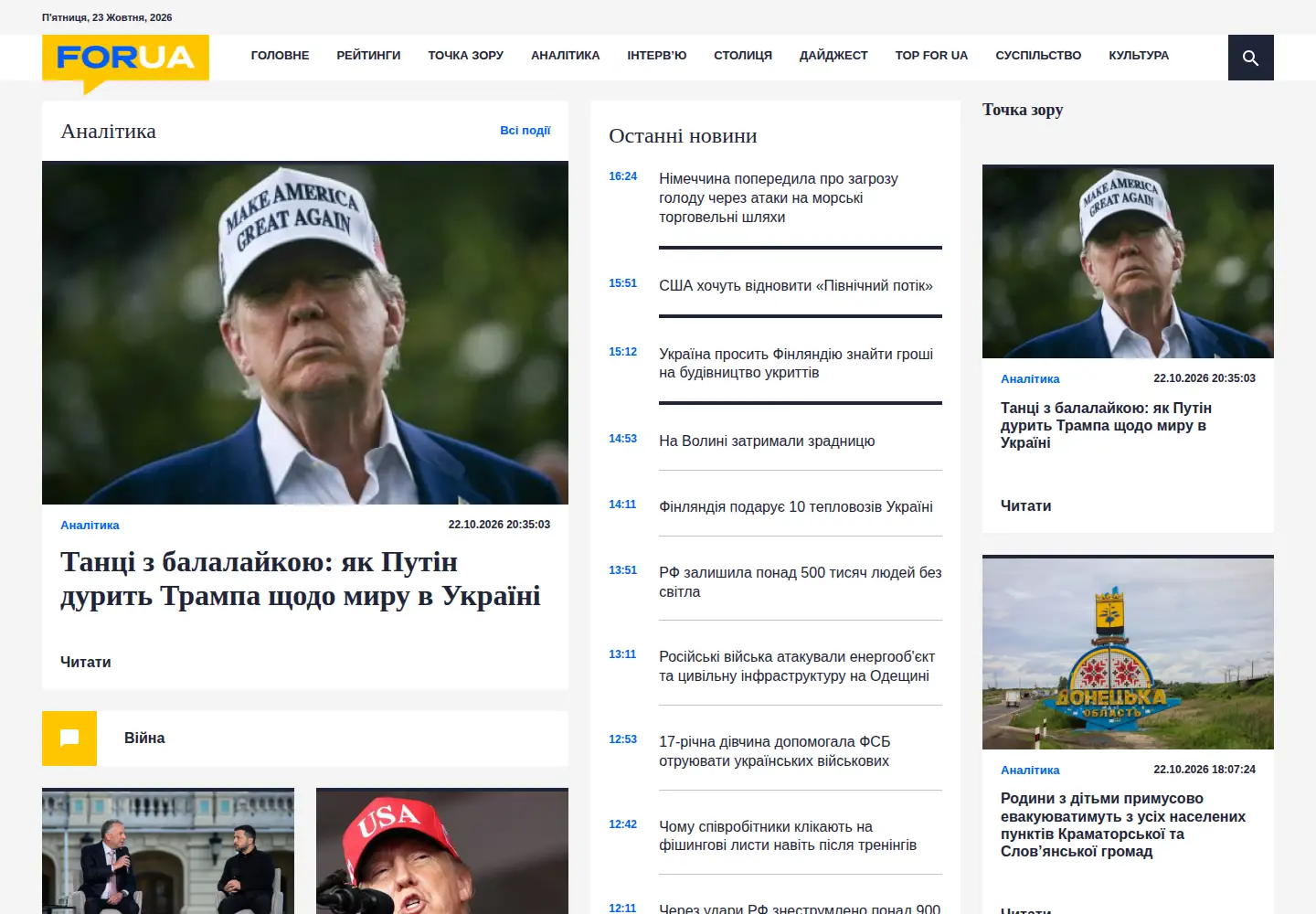Image resolution: width=1316 pixels, height=914 pixels.
Task: Open news США хочуть відновити «Північний потік»
Action: click(796, 286)
